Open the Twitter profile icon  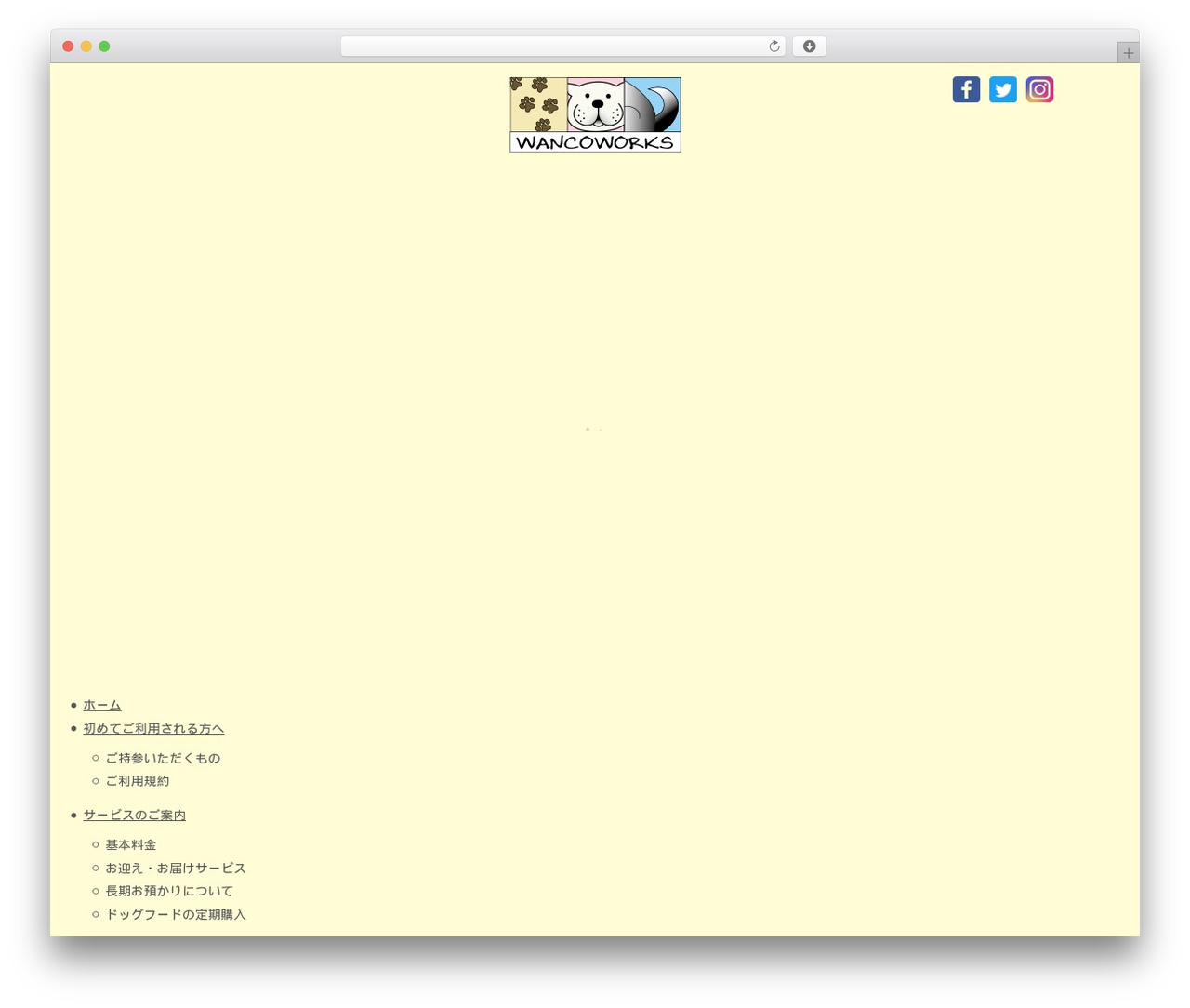coord(1003,89)
